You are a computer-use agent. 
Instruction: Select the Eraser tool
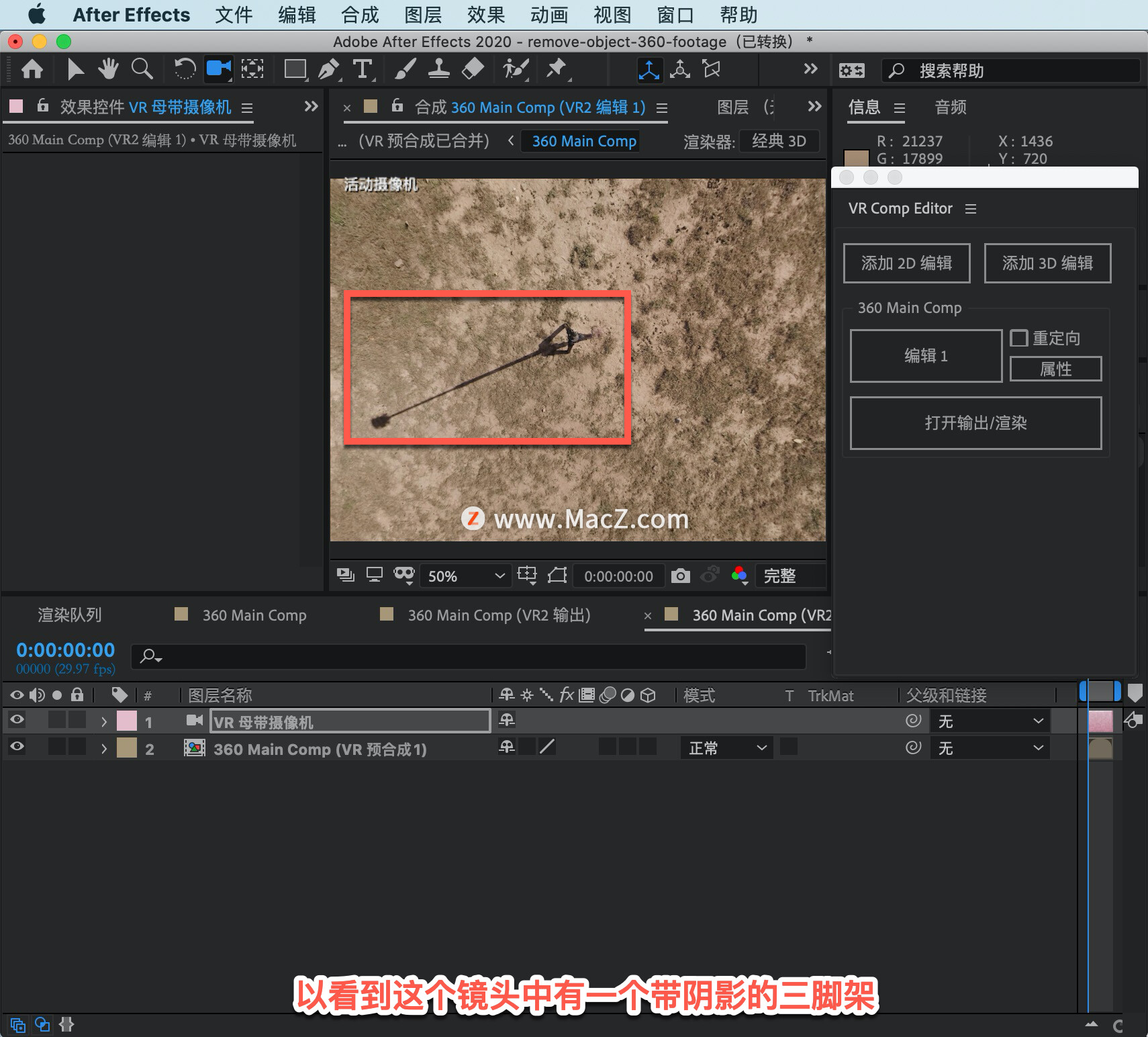click(473, 69)
